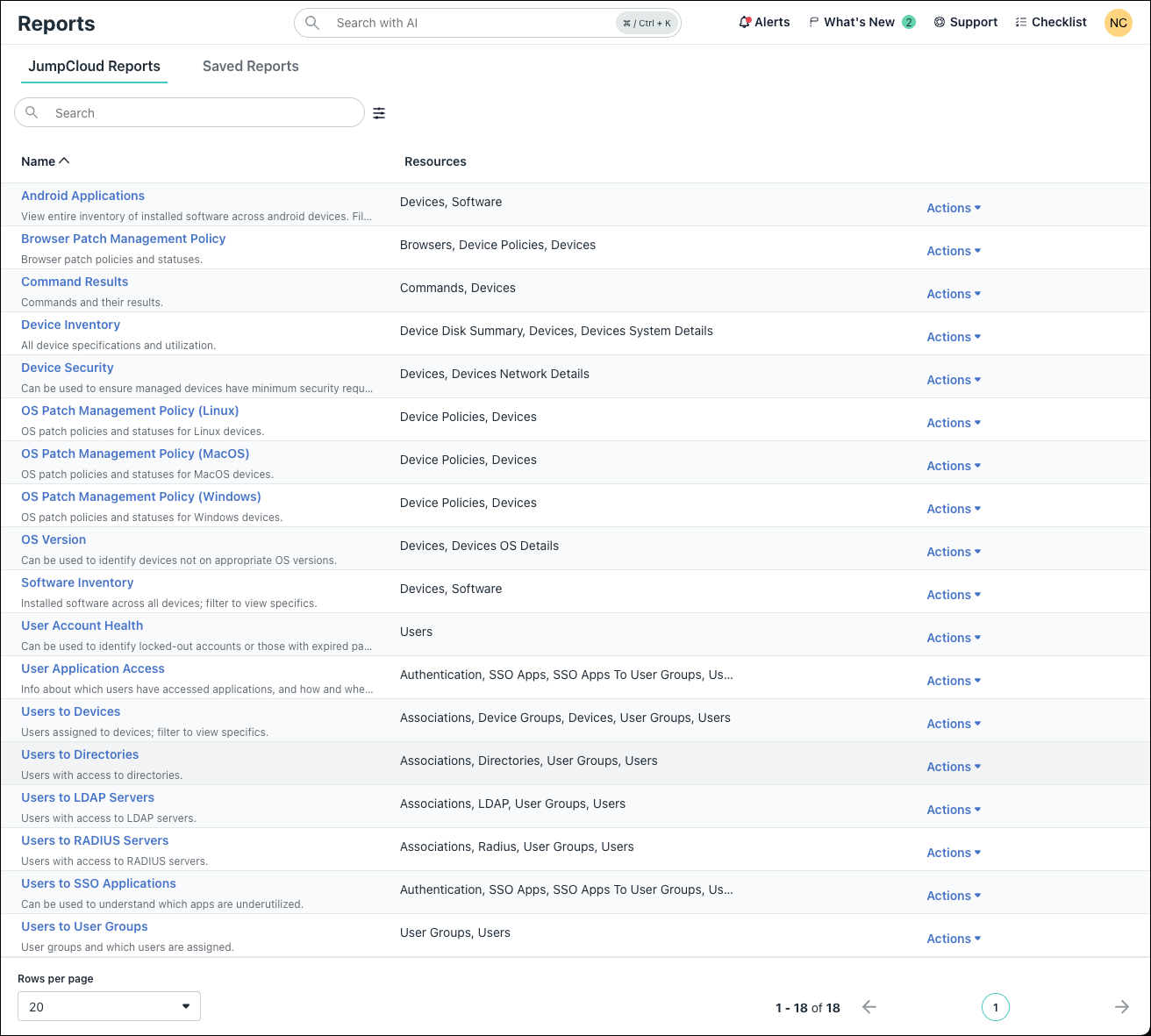Open OS Patch Management Policy (Linux) report
Image resolution: width=1151 pixels, height=1036 pixels.
[x=130, y=411]
